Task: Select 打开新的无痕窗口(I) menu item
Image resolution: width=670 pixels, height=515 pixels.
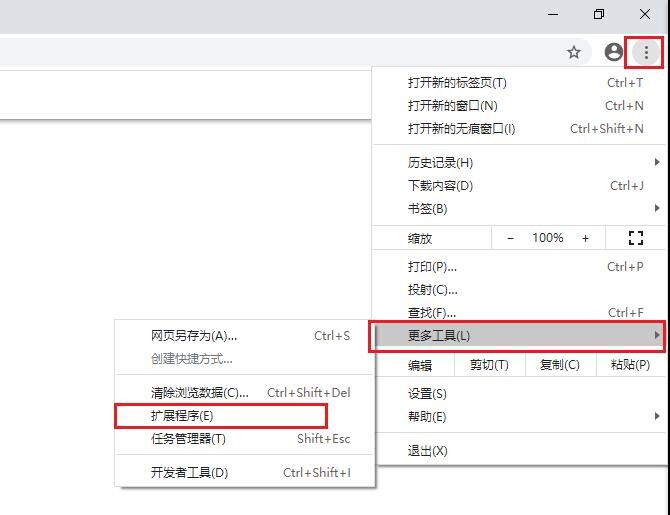Action: pos(461,128)
